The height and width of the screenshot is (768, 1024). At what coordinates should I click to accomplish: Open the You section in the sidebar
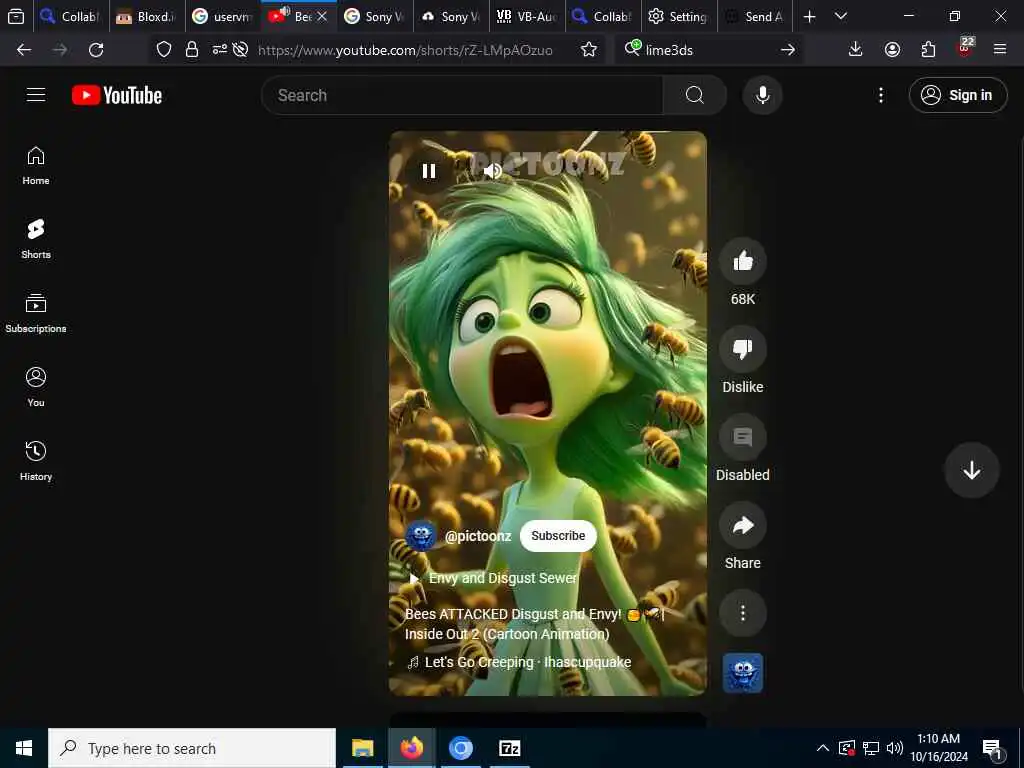36,387
